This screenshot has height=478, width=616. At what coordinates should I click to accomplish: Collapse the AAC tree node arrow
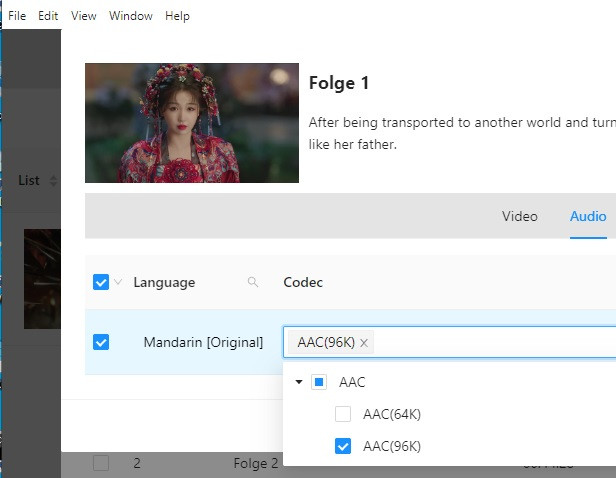point(298,382)
